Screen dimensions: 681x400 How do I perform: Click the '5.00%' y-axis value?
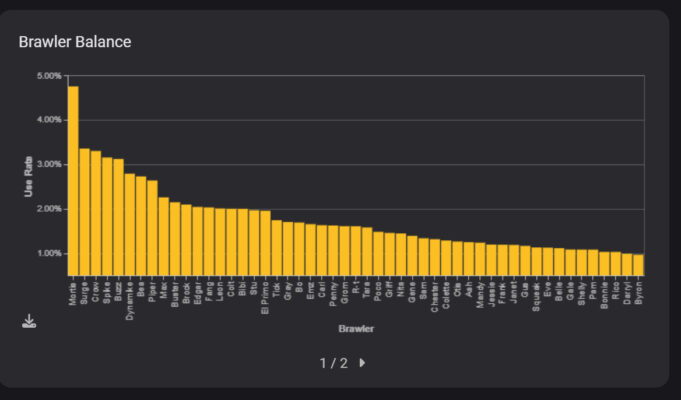[49, 76]
